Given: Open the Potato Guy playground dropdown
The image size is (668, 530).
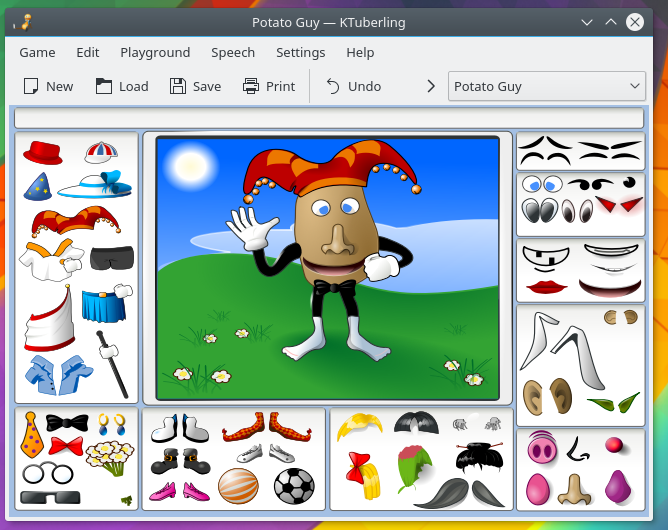Looking at the screenshot, I should pyautogui.click(x=546, y=86).
